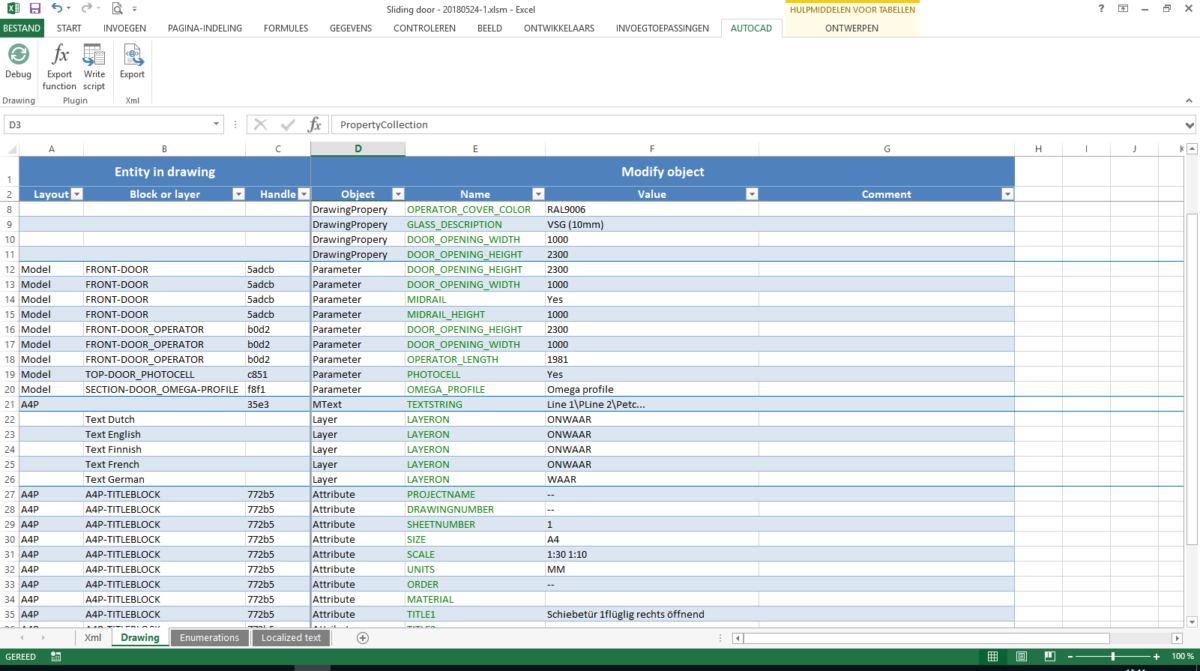Click the macro recording icon in status bar
Viewport: 1200px width, 671px height.
(58, 657)
